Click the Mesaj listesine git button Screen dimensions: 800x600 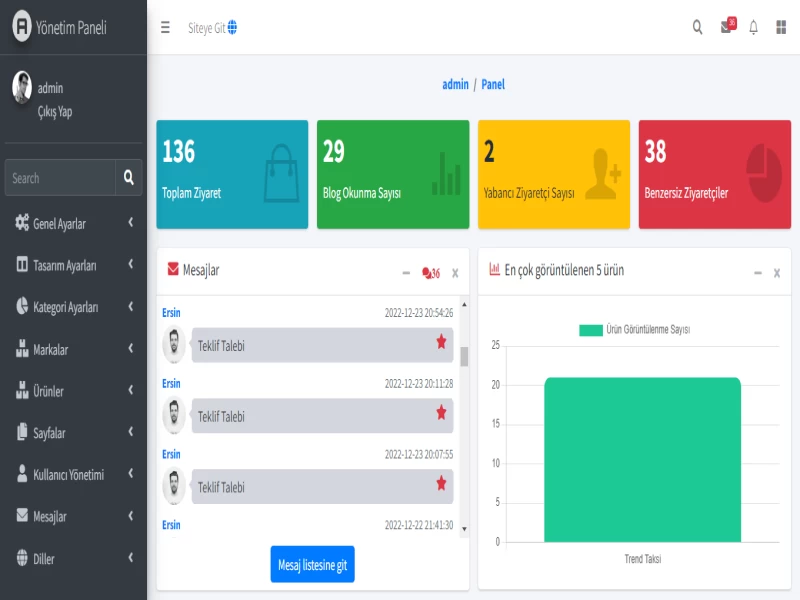312,565
